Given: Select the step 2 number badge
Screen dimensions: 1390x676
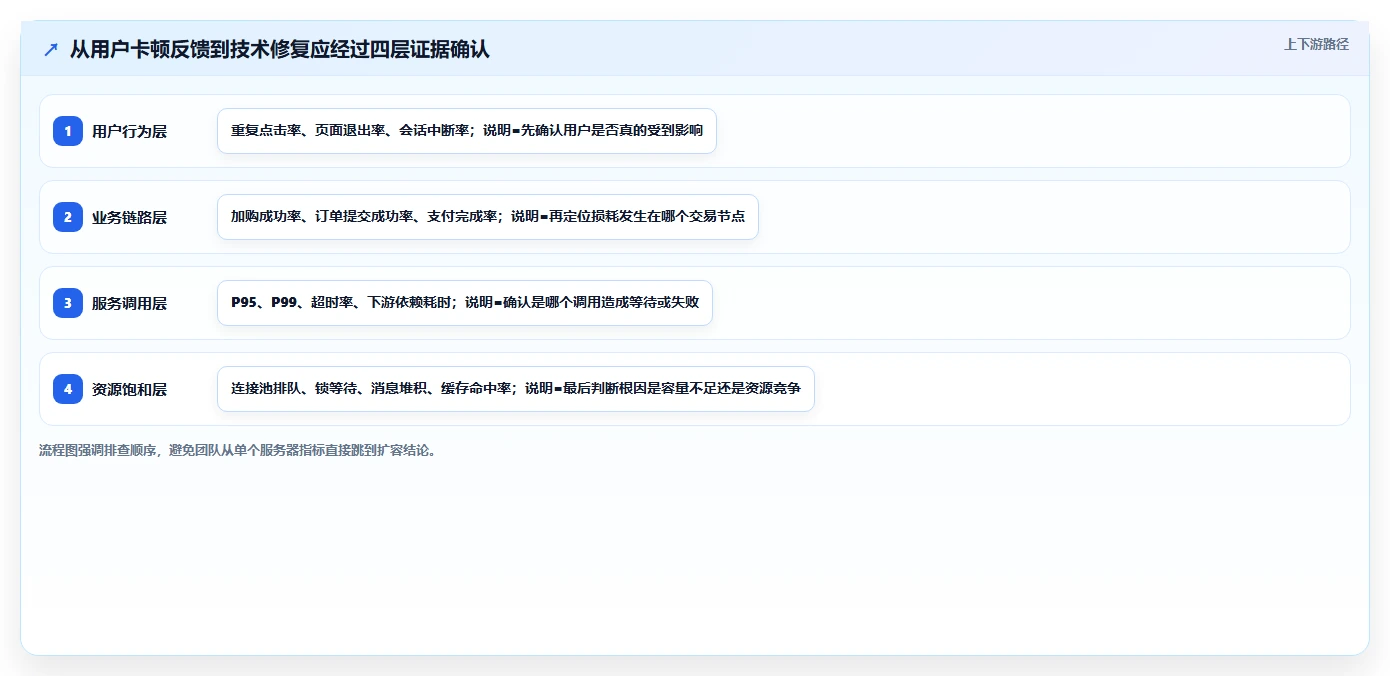Looking at the screenshot, I should [68, 217].
